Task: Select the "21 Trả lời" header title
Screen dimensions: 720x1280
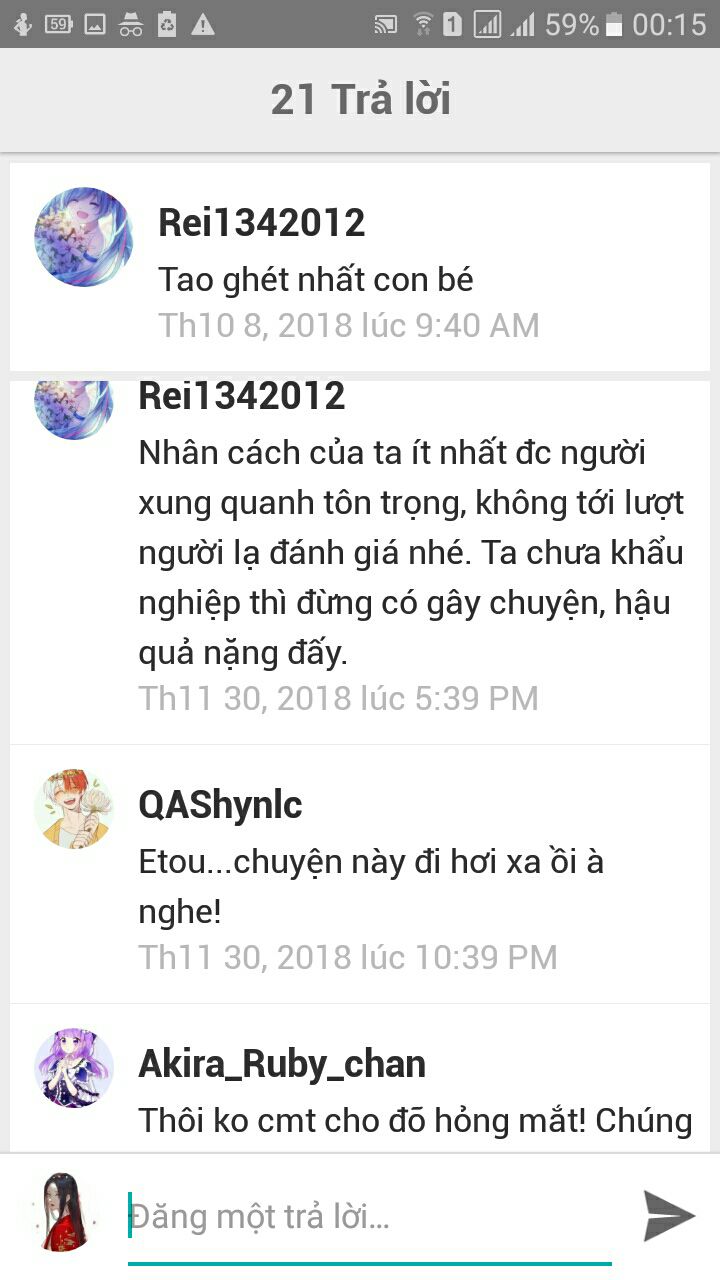Action: point(360,100)
